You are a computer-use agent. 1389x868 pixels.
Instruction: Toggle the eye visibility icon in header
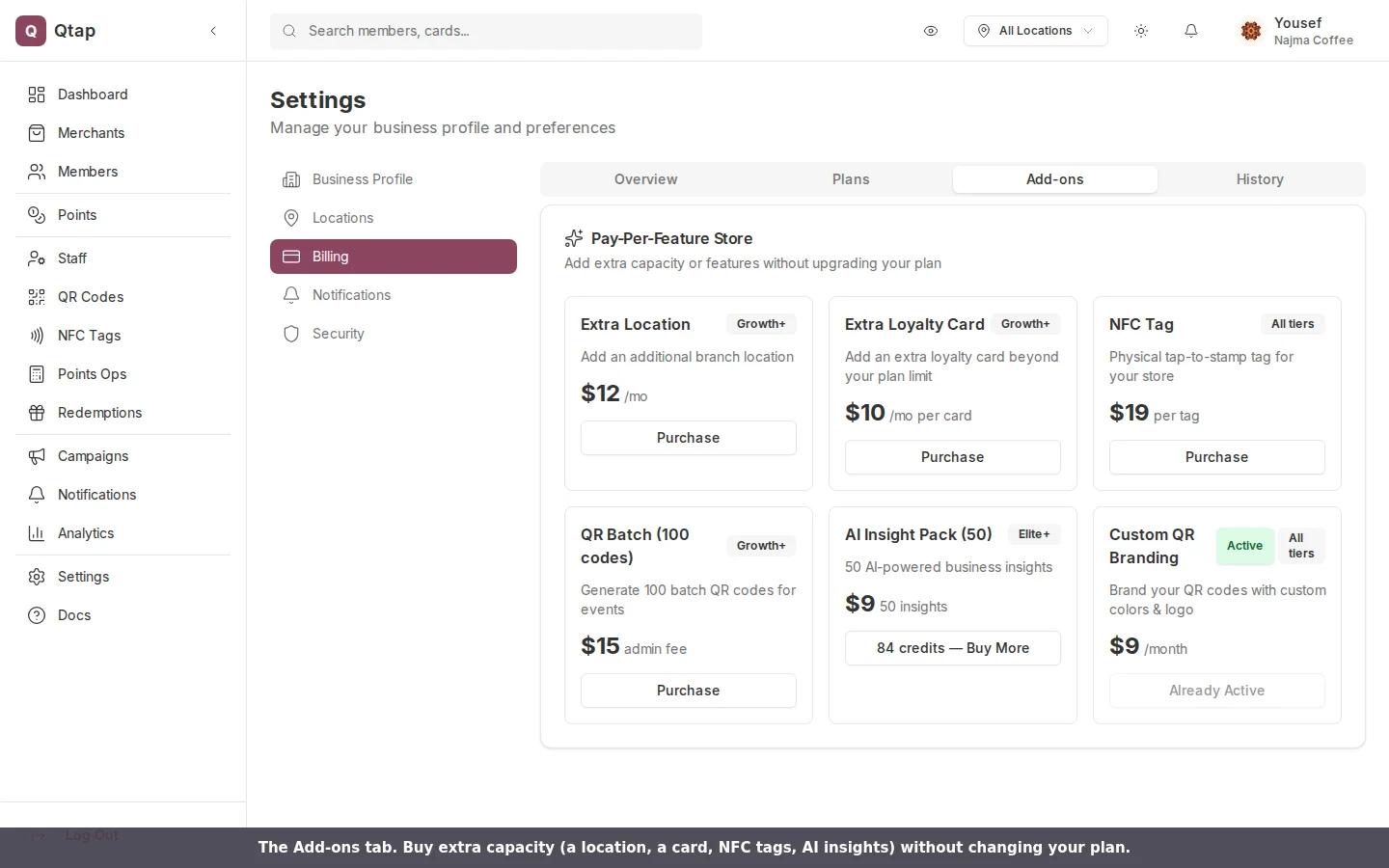931,31
